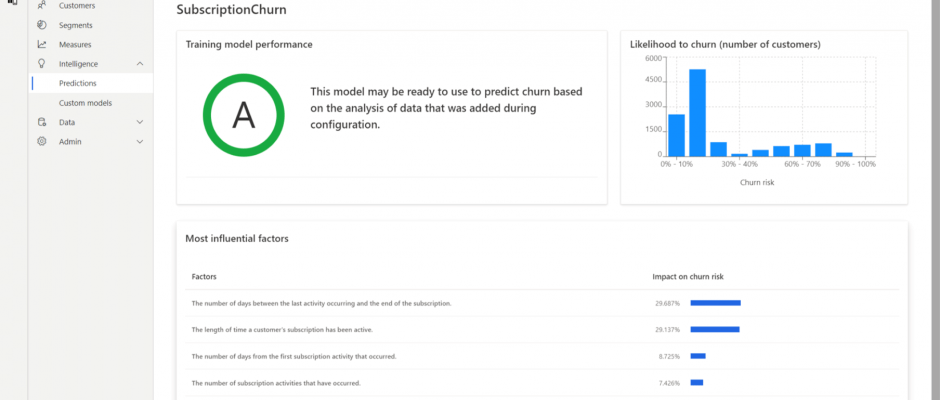
Task: Select the subscription length factor row
Action: click(542, 329)
